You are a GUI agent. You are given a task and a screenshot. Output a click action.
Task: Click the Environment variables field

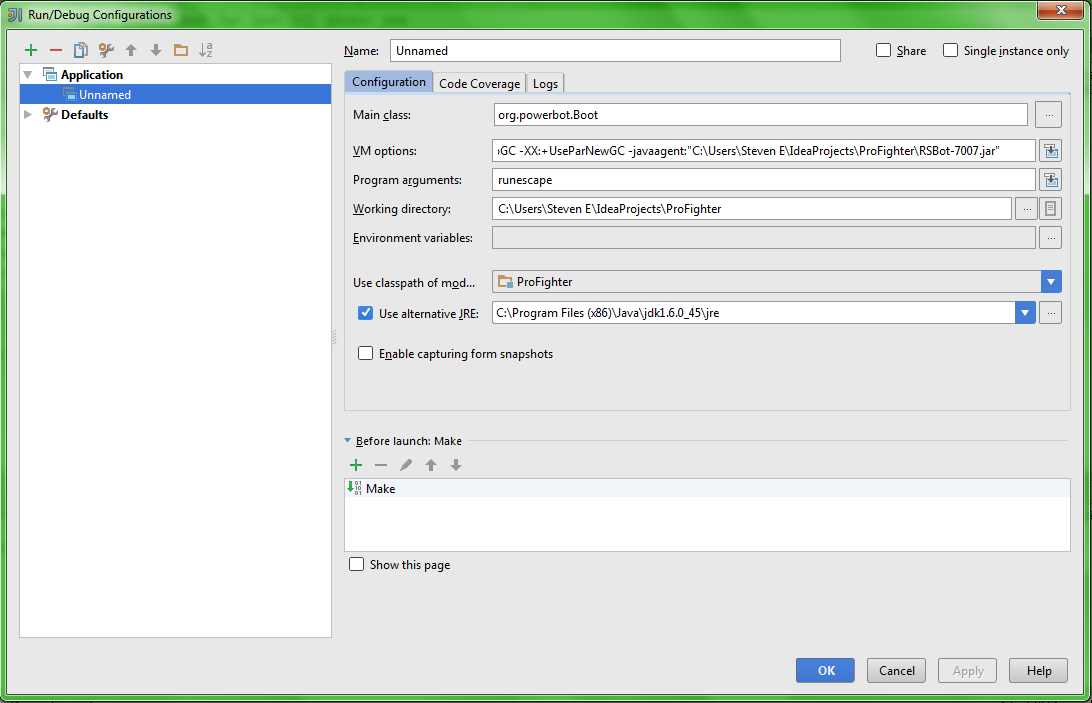[x=764, y=238]
